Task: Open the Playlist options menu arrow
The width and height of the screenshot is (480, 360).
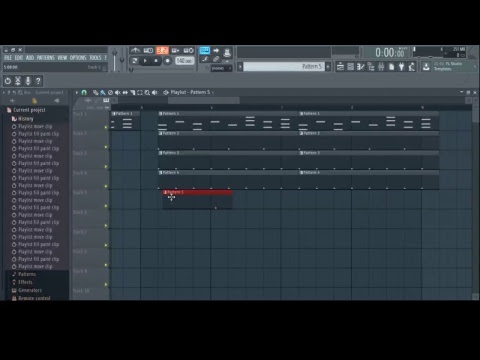Action: pos(77,92)
